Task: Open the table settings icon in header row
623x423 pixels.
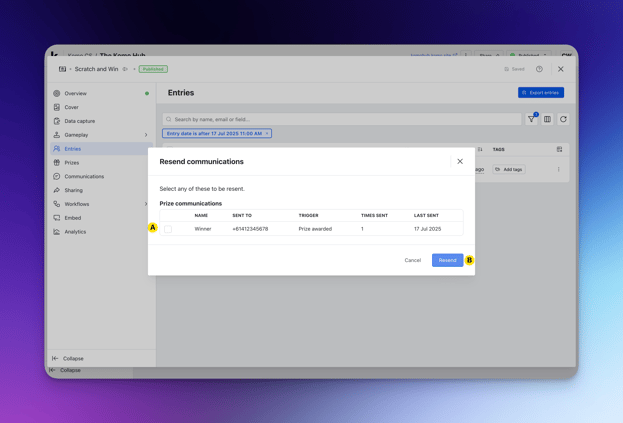Action: [559, 149]
